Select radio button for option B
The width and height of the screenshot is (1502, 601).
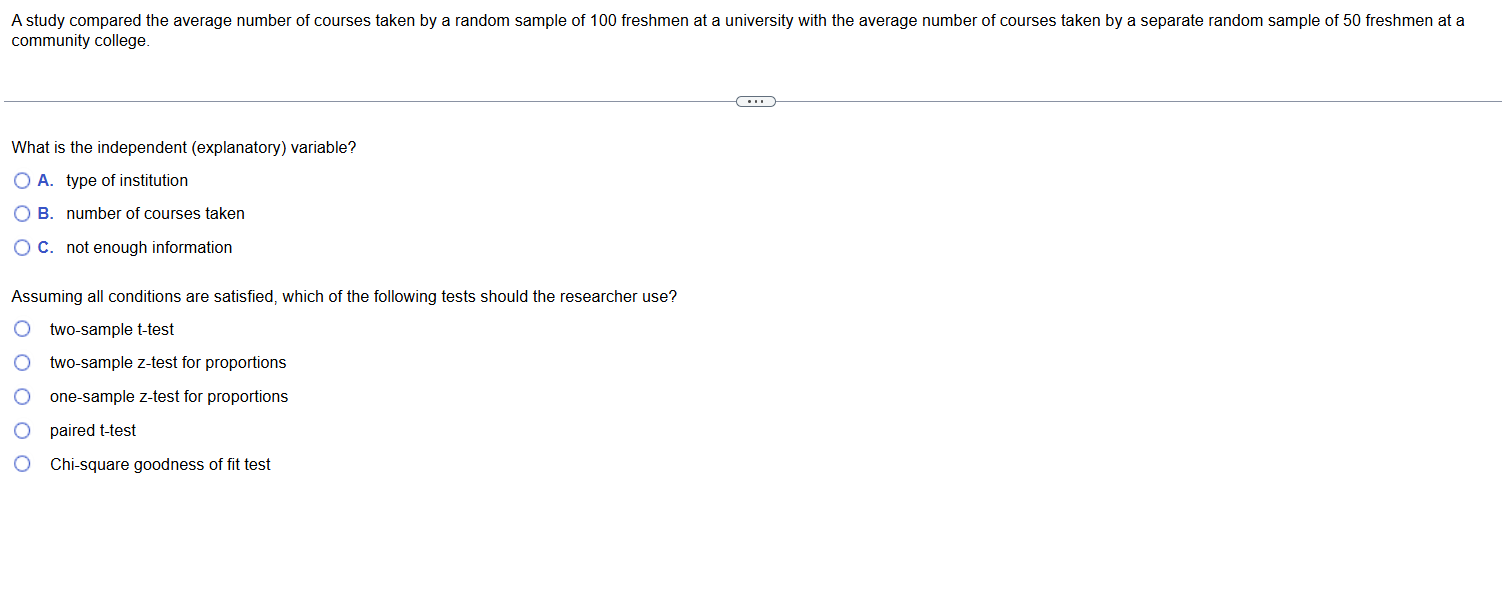22,214
